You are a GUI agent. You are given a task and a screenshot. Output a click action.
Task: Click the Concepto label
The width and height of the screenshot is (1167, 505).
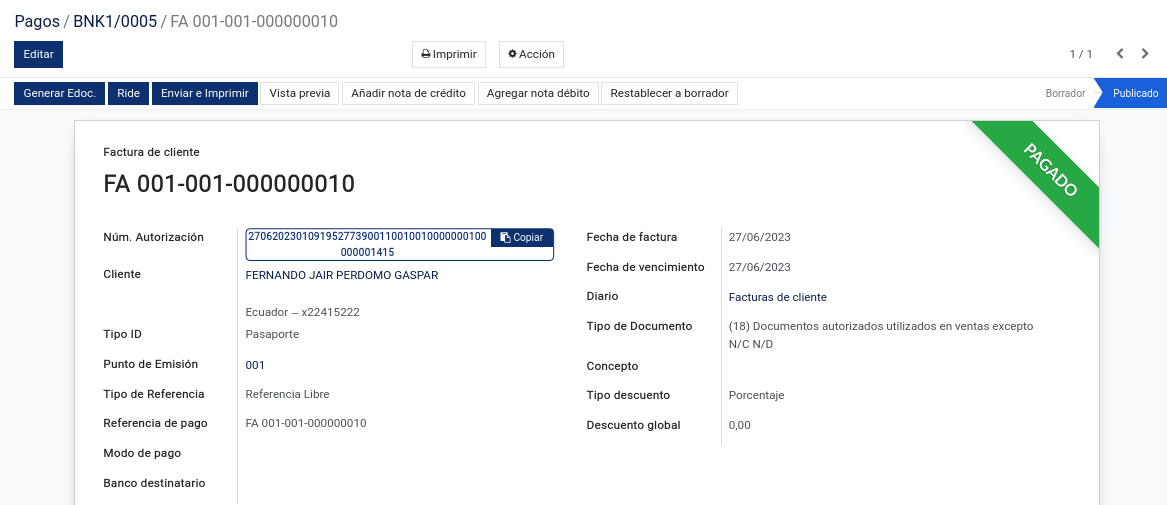pyautogui.click(x=613, y=366)
